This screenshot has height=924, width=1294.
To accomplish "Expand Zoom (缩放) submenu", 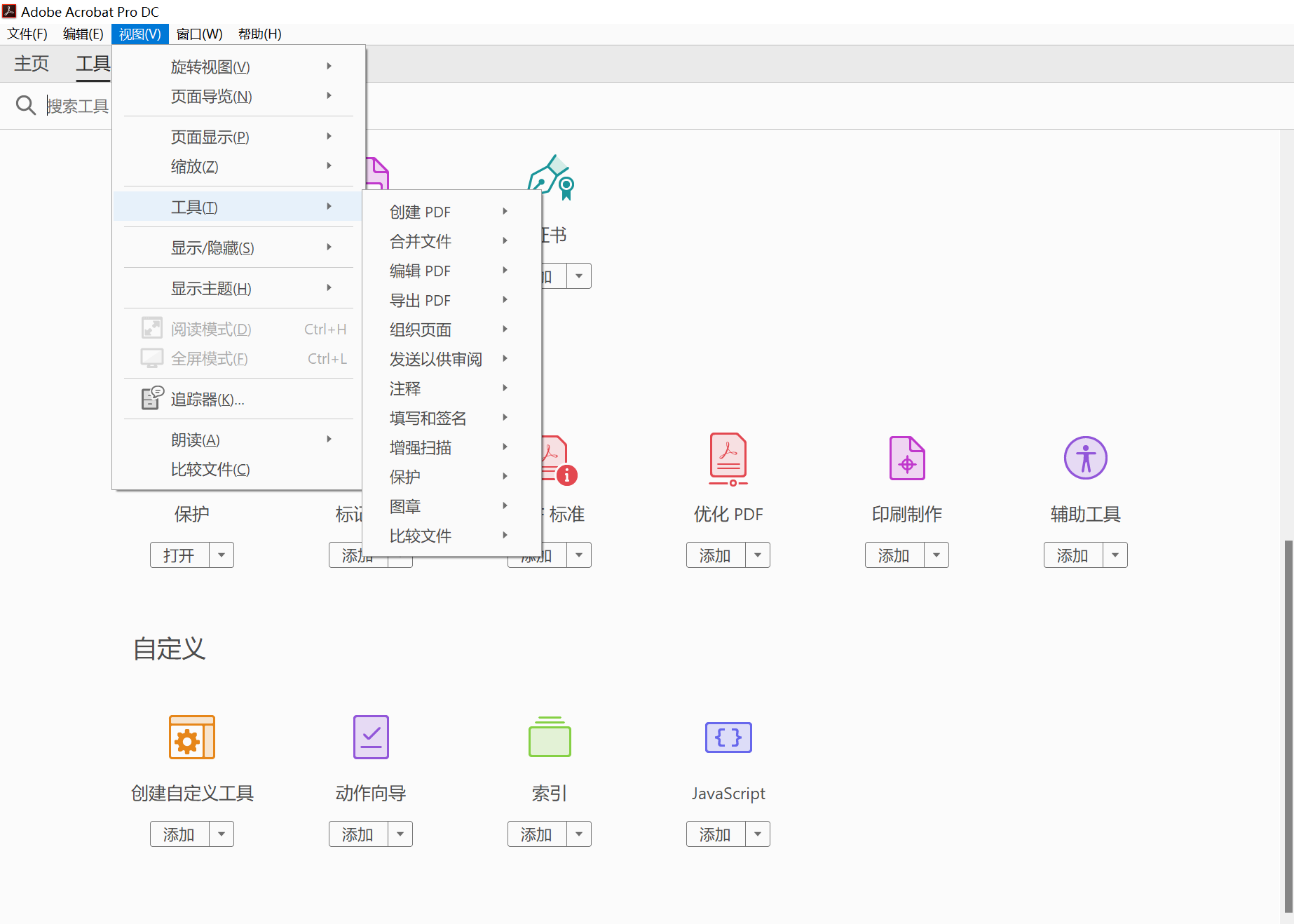I will click(x=238, y=166).
